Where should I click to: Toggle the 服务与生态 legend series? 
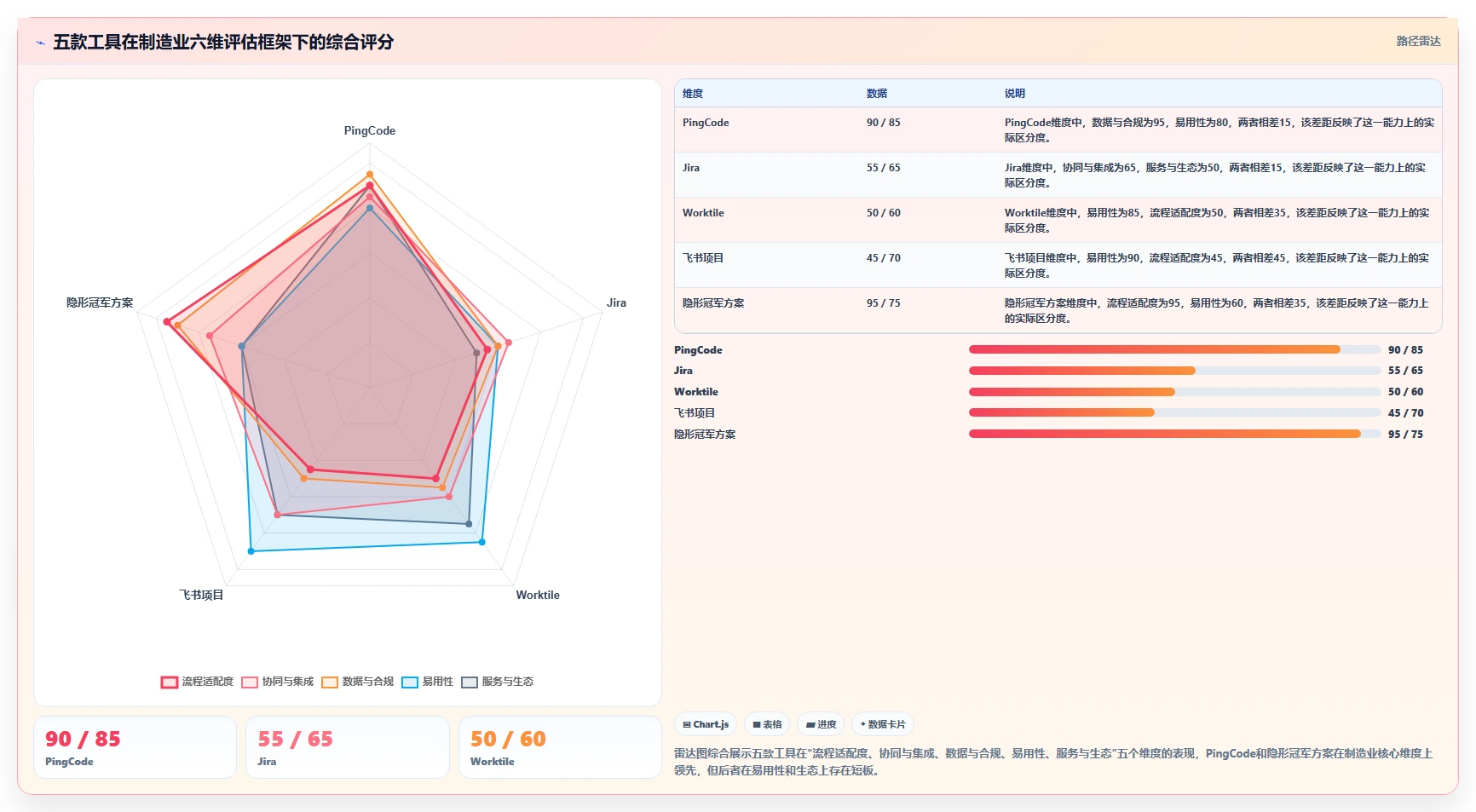(498, 682)
